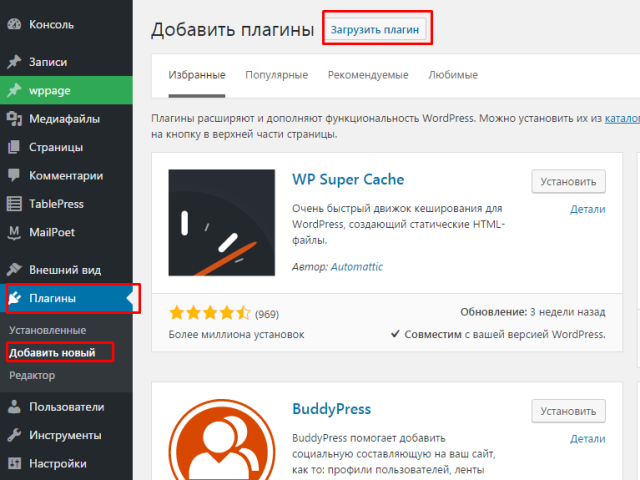Click the Записи pushpin icon
The width and height of the screenshot is (640, 480).
pyautogui.click(x=14, y=62)
